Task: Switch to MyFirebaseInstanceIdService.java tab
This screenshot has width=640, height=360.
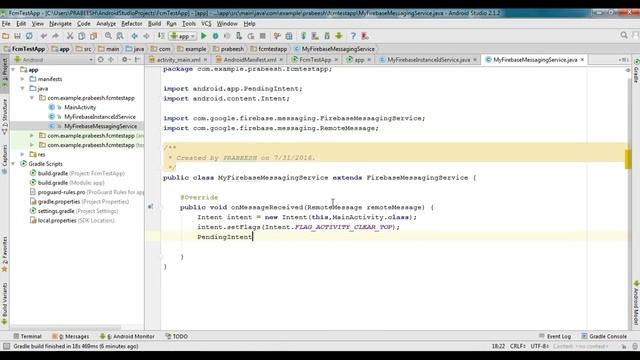Action: (428, 60)
